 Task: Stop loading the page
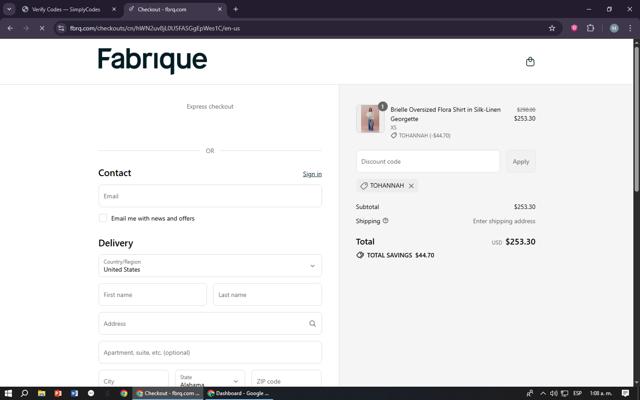[42, 28]
